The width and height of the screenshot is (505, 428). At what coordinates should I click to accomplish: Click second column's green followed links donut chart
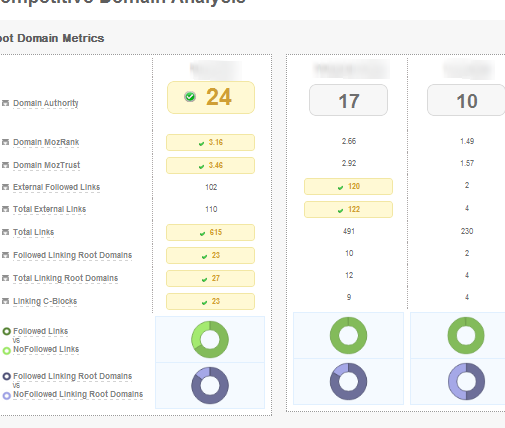tap(348, 335)
